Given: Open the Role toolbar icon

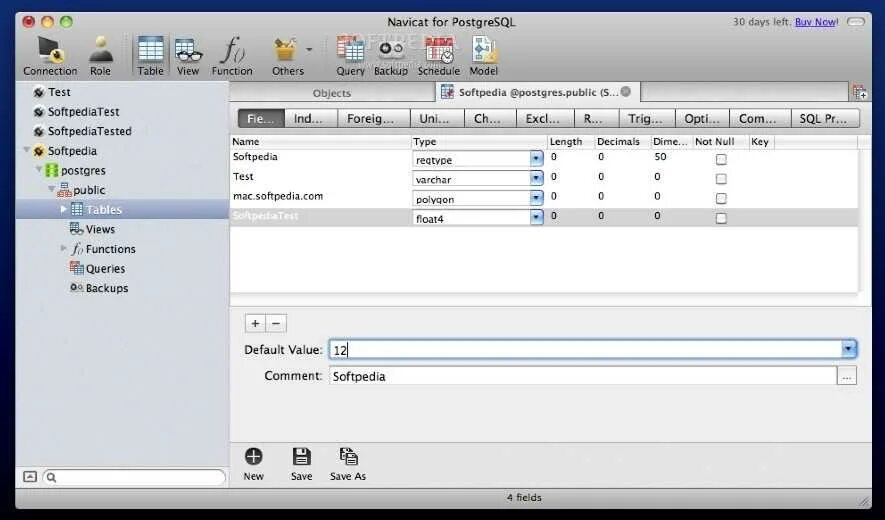Looking at the screenshot, I should tap(100, 55).
